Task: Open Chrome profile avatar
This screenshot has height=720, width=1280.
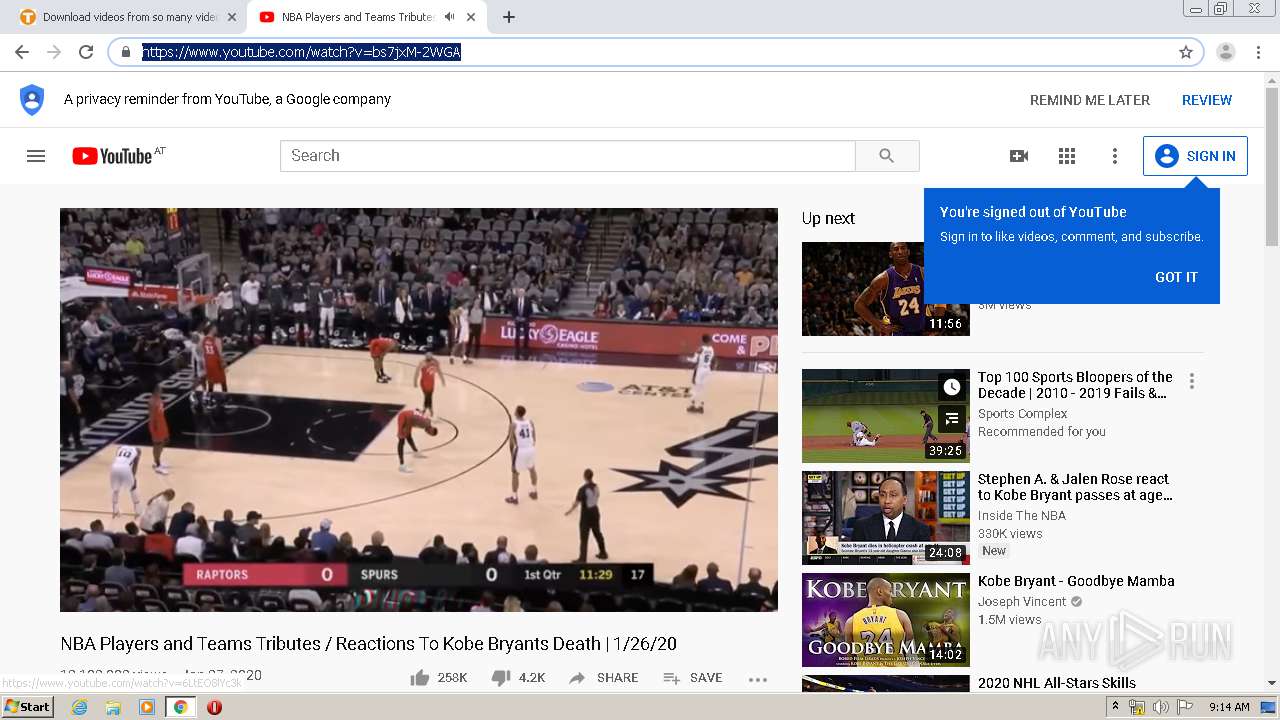Action: 1226,52
